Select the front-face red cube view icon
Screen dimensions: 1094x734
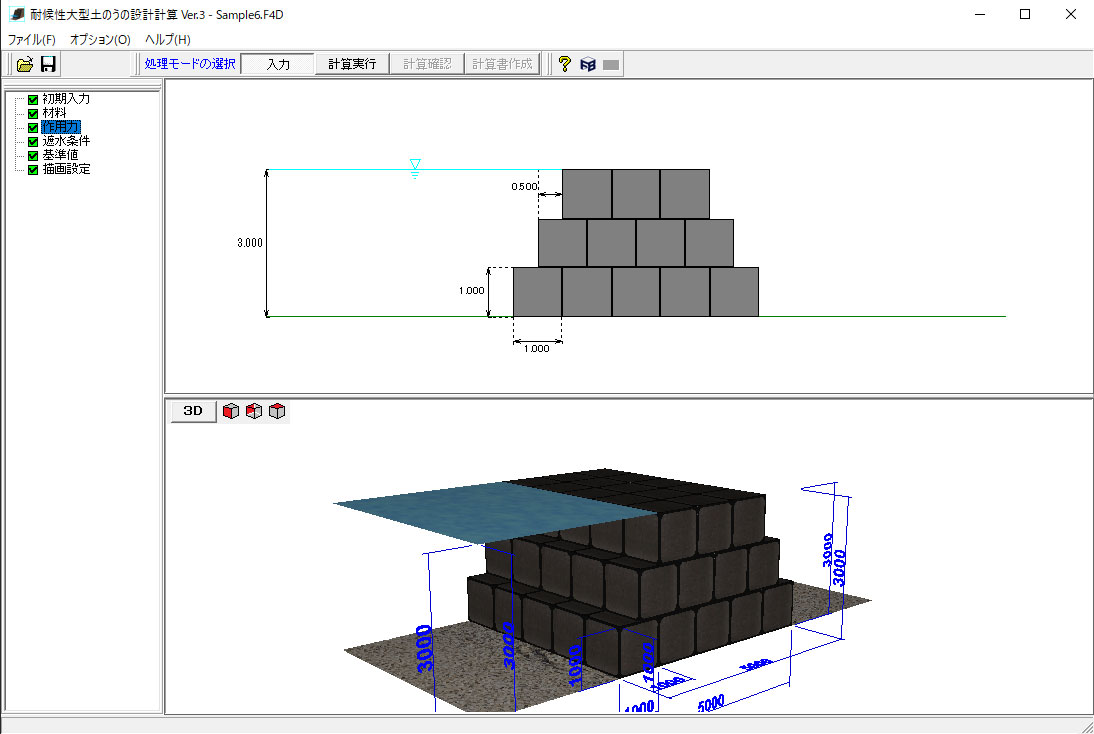(231, 411)
